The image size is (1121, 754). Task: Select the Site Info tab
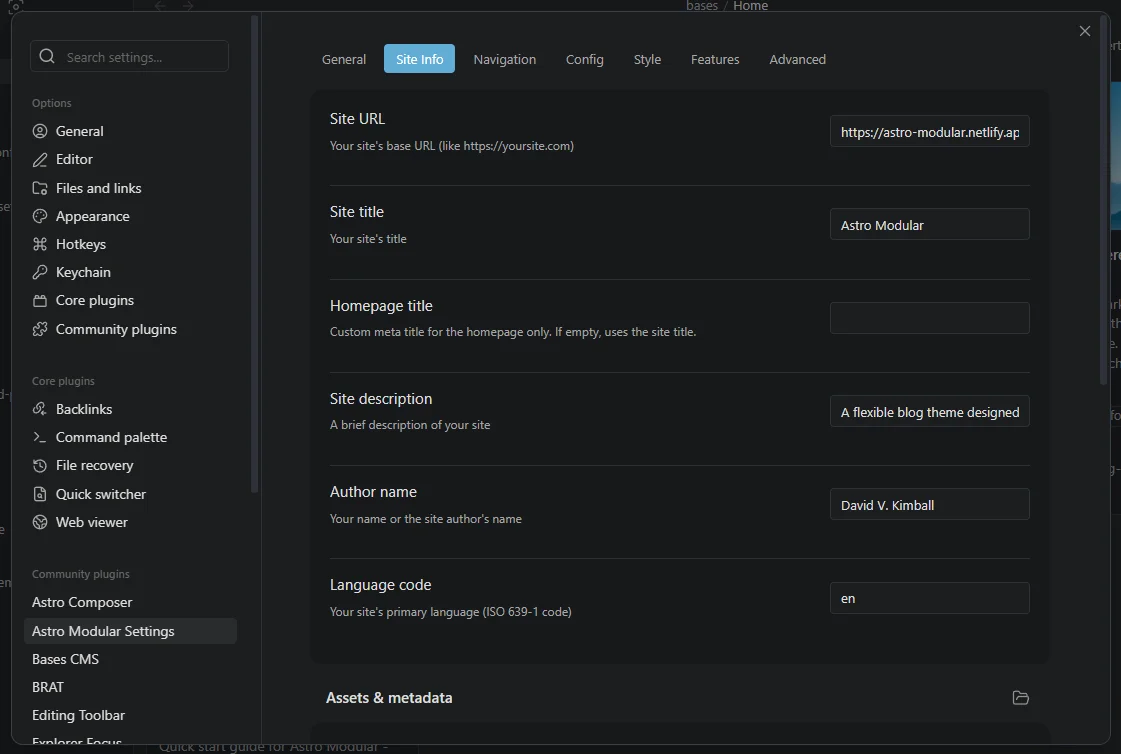click(420, 59)
